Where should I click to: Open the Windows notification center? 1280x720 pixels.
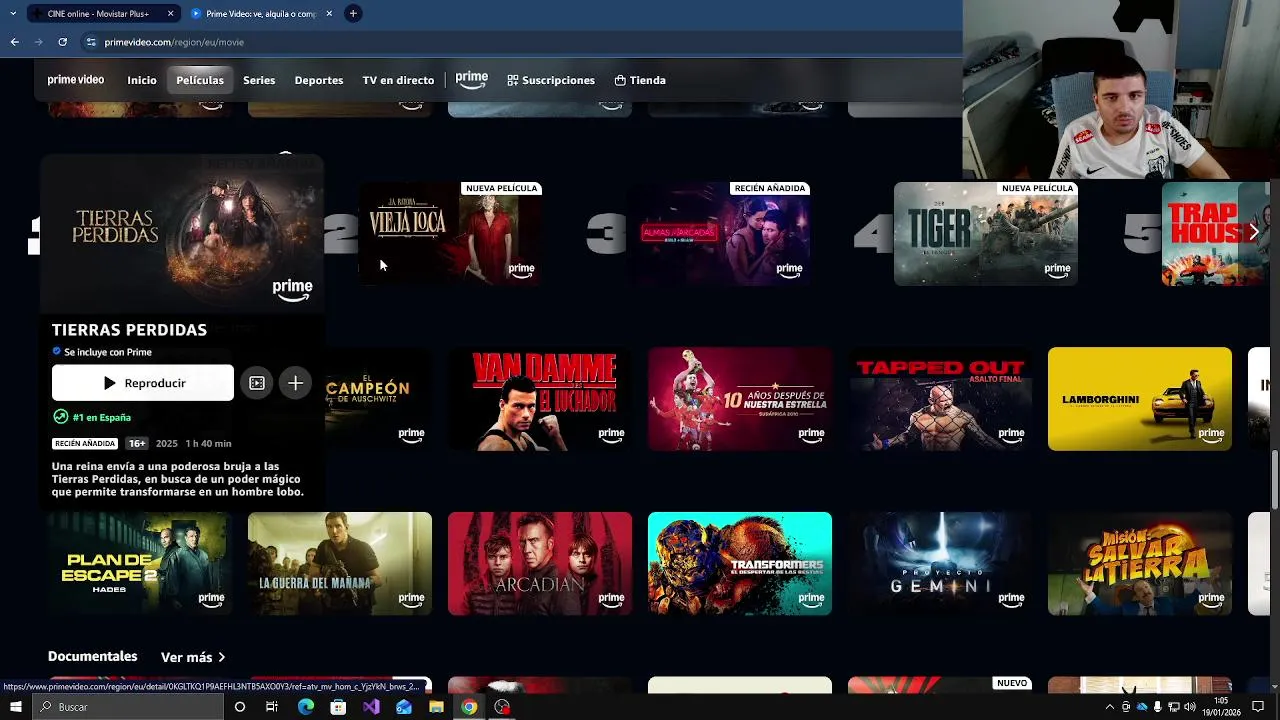1258,707
